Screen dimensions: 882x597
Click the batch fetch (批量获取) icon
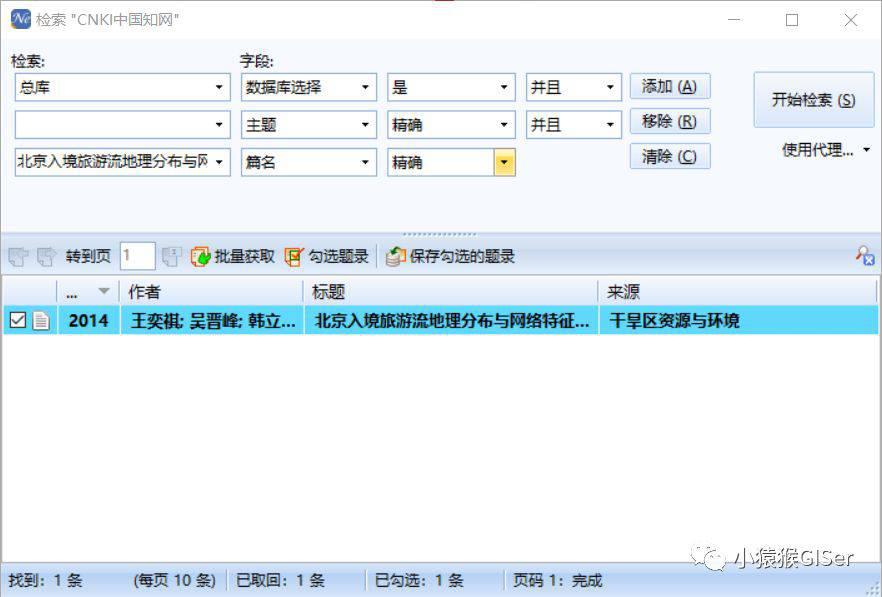pyautogui.click(x=201, y=257)
